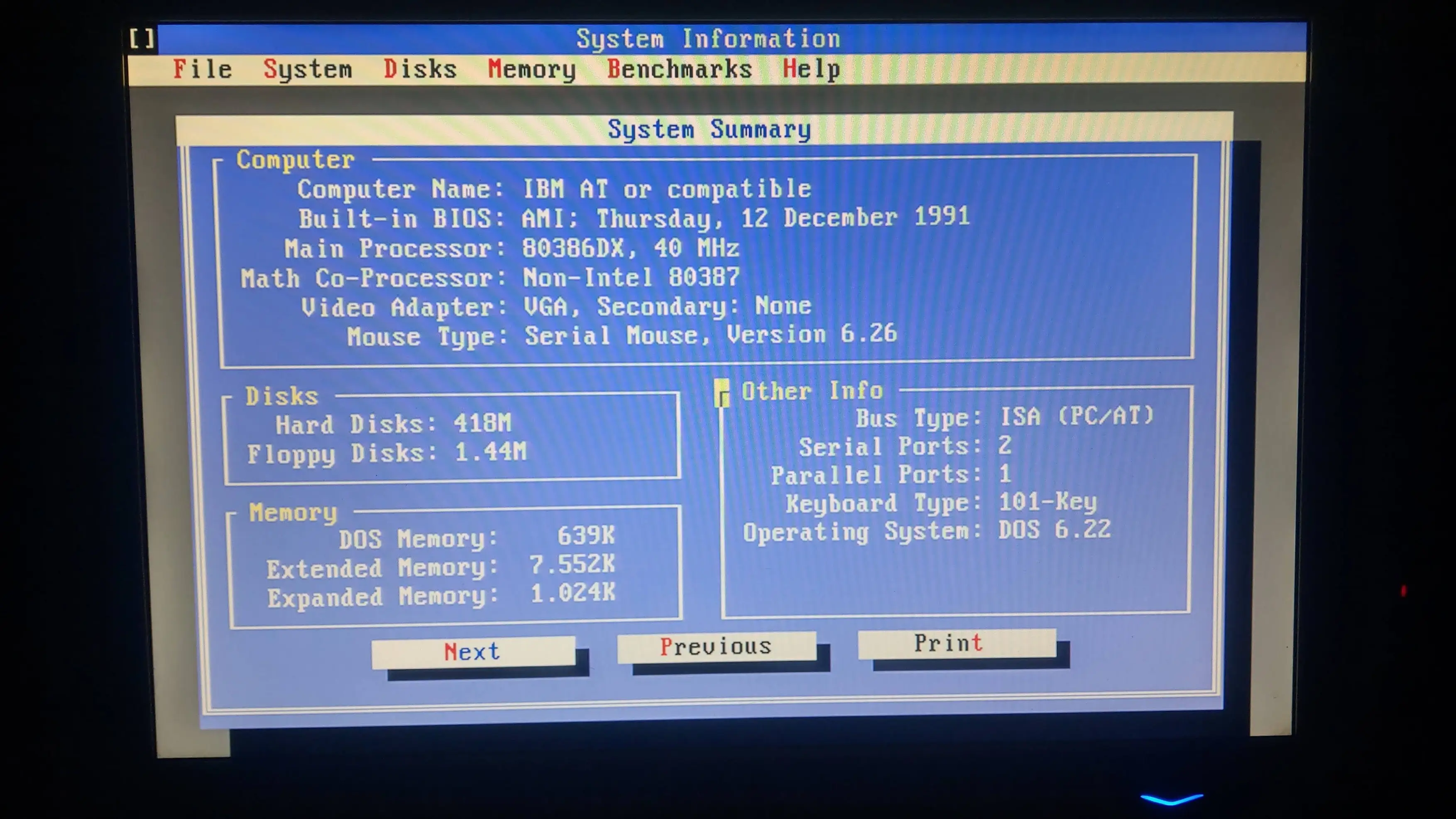The width and height of the screenshot is (1456, 819).
Task: Select the Computer Name value 'IBM AT or compatible'
Action: 667,189
